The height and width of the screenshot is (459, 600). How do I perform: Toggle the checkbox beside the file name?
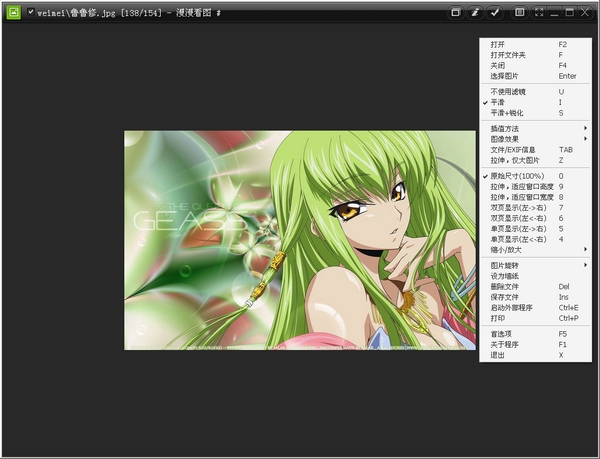point(31,12)
